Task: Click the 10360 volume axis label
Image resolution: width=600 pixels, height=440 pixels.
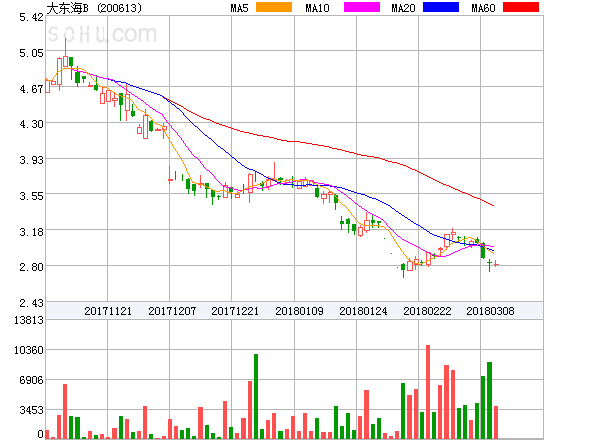Action: pos(29,350)
